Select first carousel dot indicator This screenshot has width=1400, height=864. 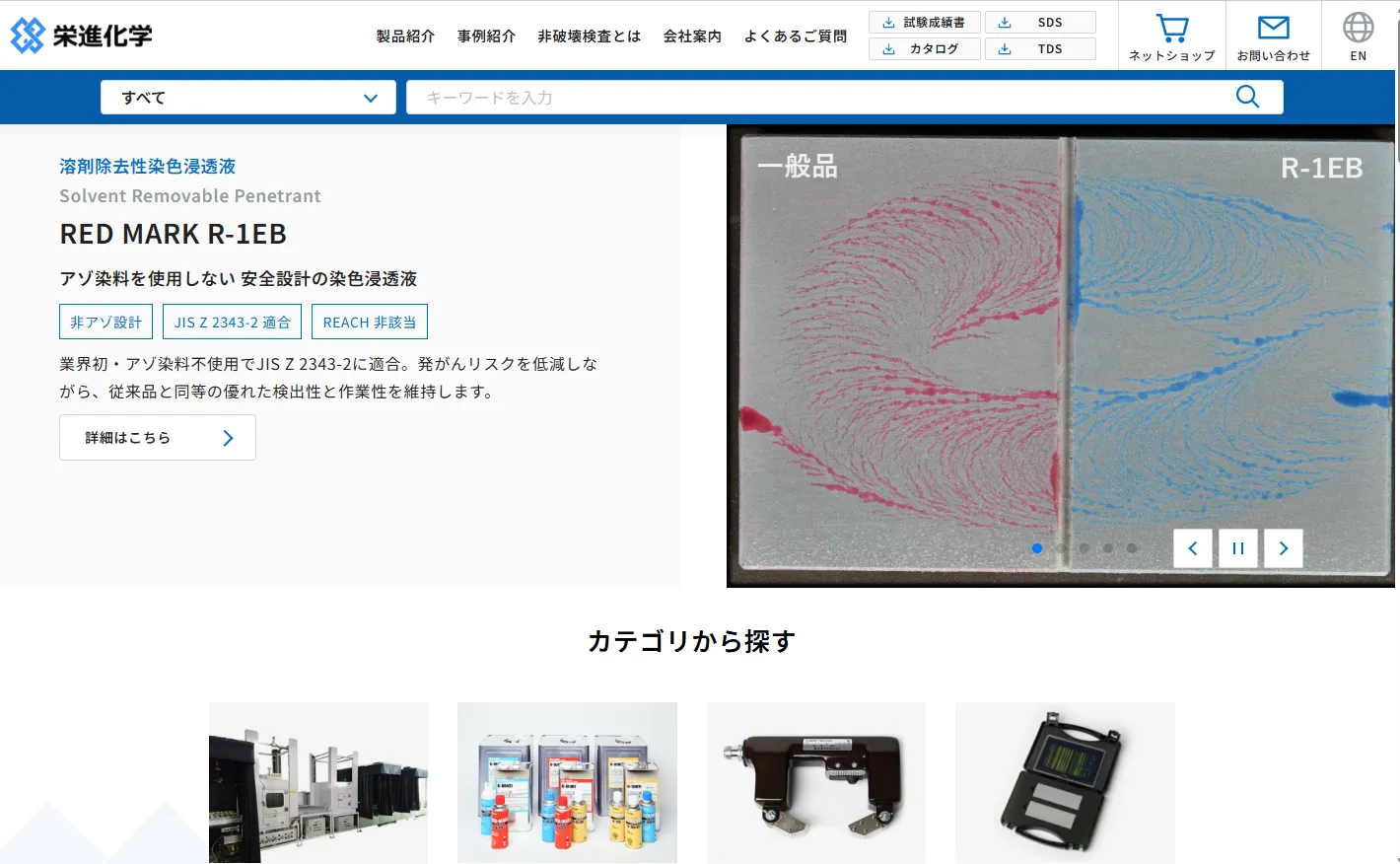[1037, 548]
